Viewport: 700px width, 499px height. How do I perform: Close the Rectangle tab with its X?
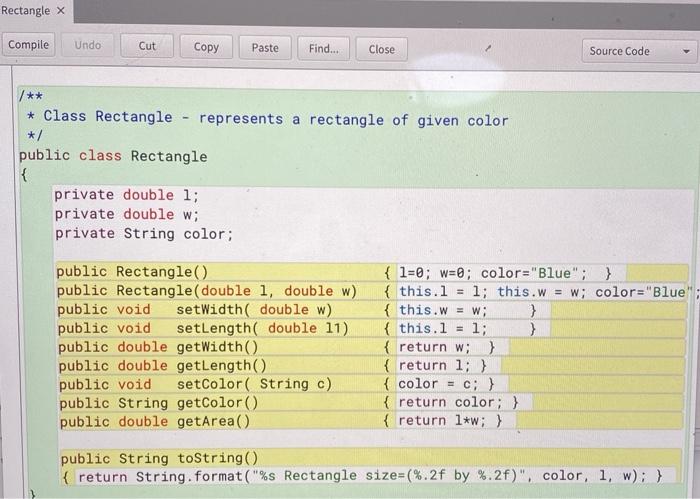click(x=61, y=10)
